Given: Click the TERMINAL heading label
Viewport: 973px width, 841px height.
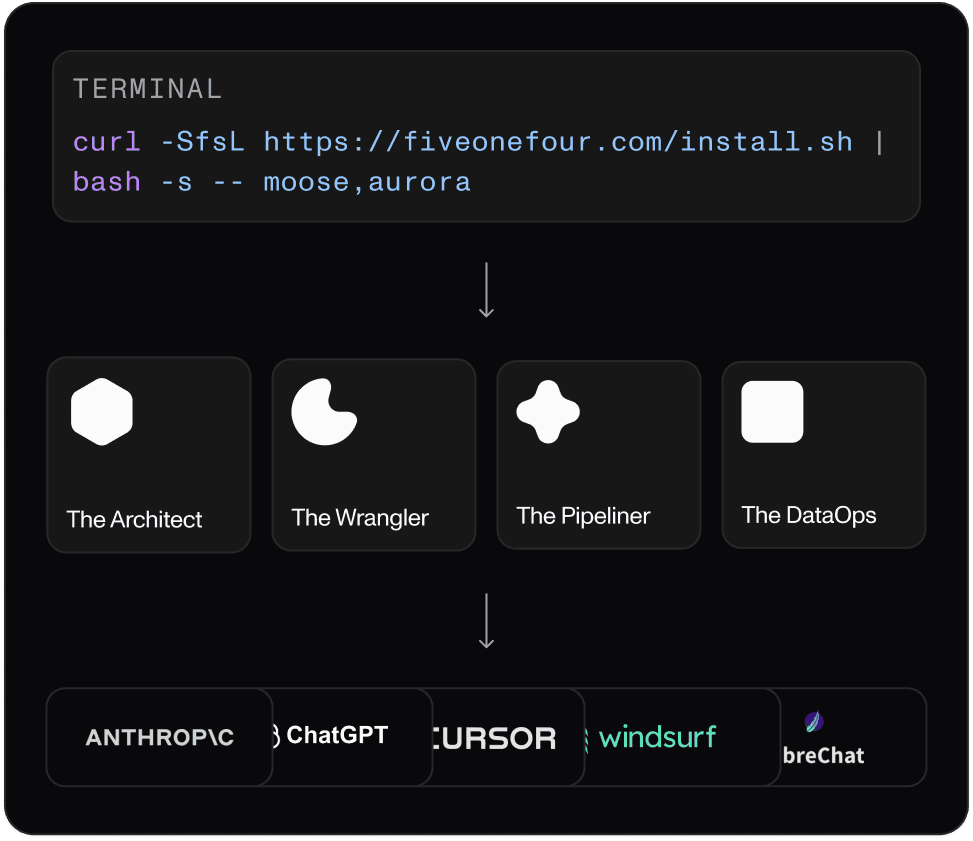Looking at the screenshot, I should [148, 89].
